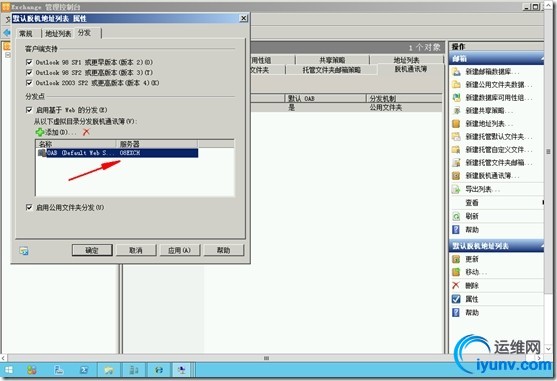
Task: Click the 新建邮箱数据库 icon in actions pane
Action: point(456,71)
